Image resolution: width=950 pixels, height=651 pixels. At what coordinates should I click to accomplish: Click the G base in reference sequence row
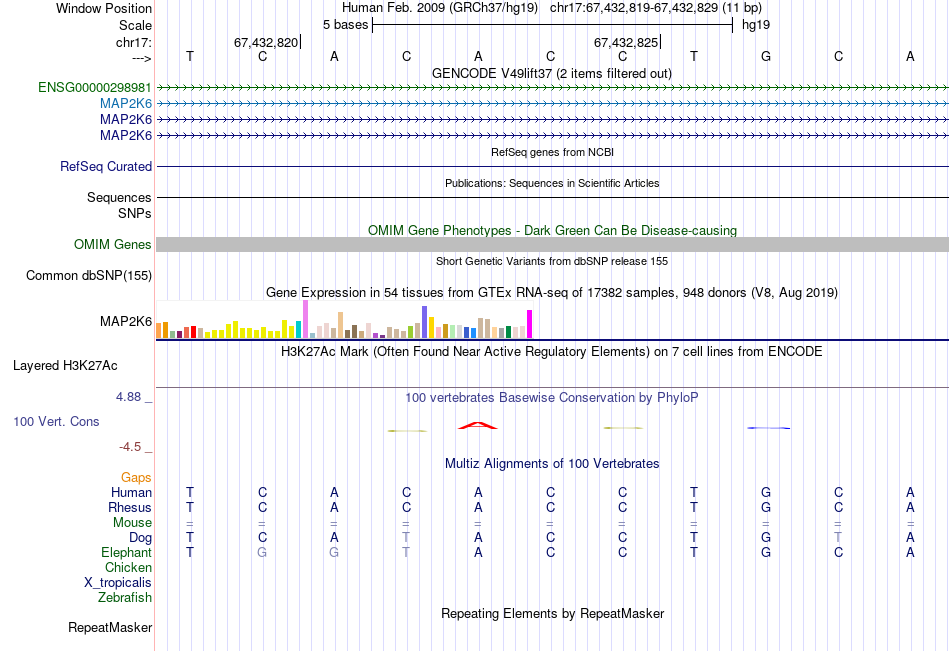[x=766, y=57]
